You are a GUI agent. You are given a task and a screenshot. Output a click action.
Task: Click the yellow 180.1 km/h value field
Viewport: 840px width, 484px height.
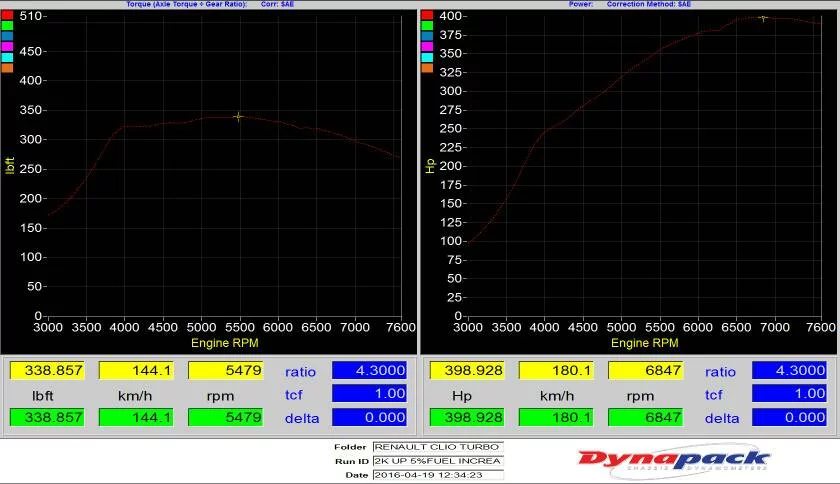(556, 370)
